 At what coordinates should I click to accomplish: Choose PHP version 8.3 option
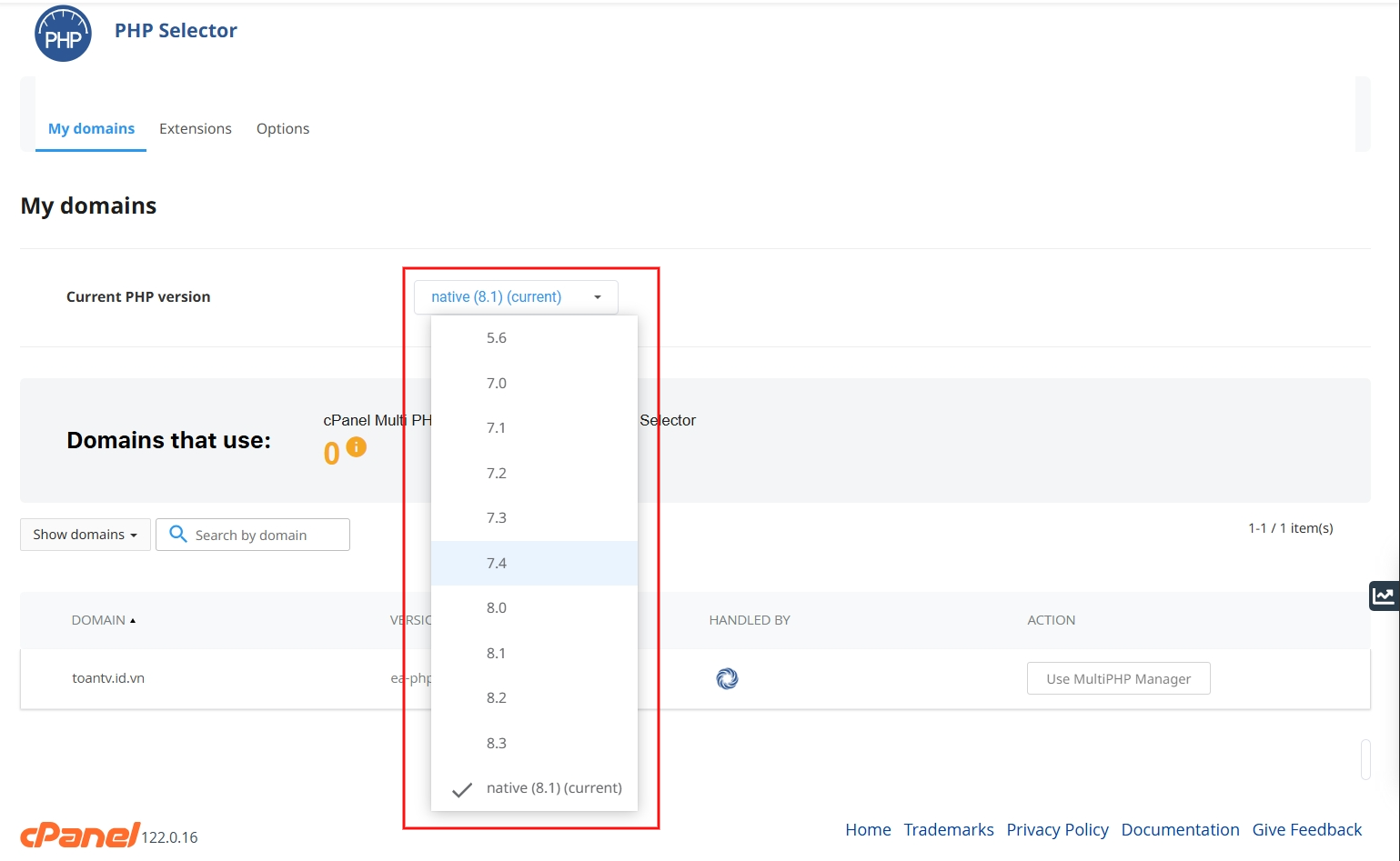pos(534,743)
